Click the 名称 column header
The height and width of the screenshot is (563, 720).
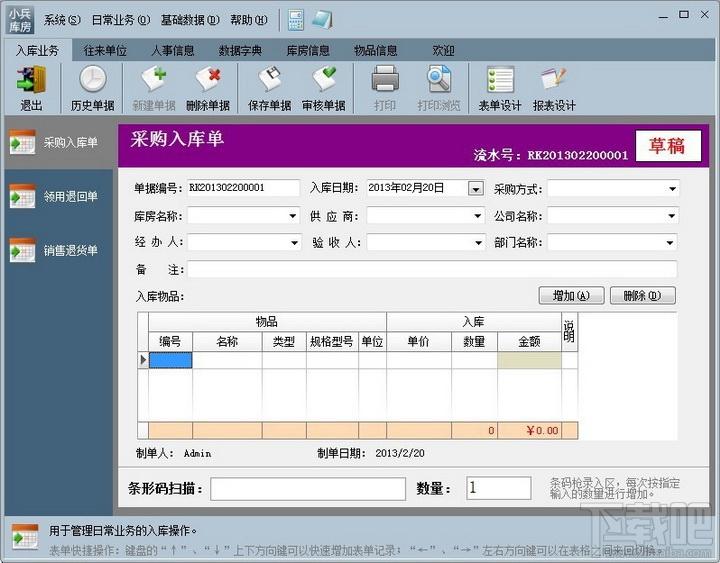(x=227, y=342)
